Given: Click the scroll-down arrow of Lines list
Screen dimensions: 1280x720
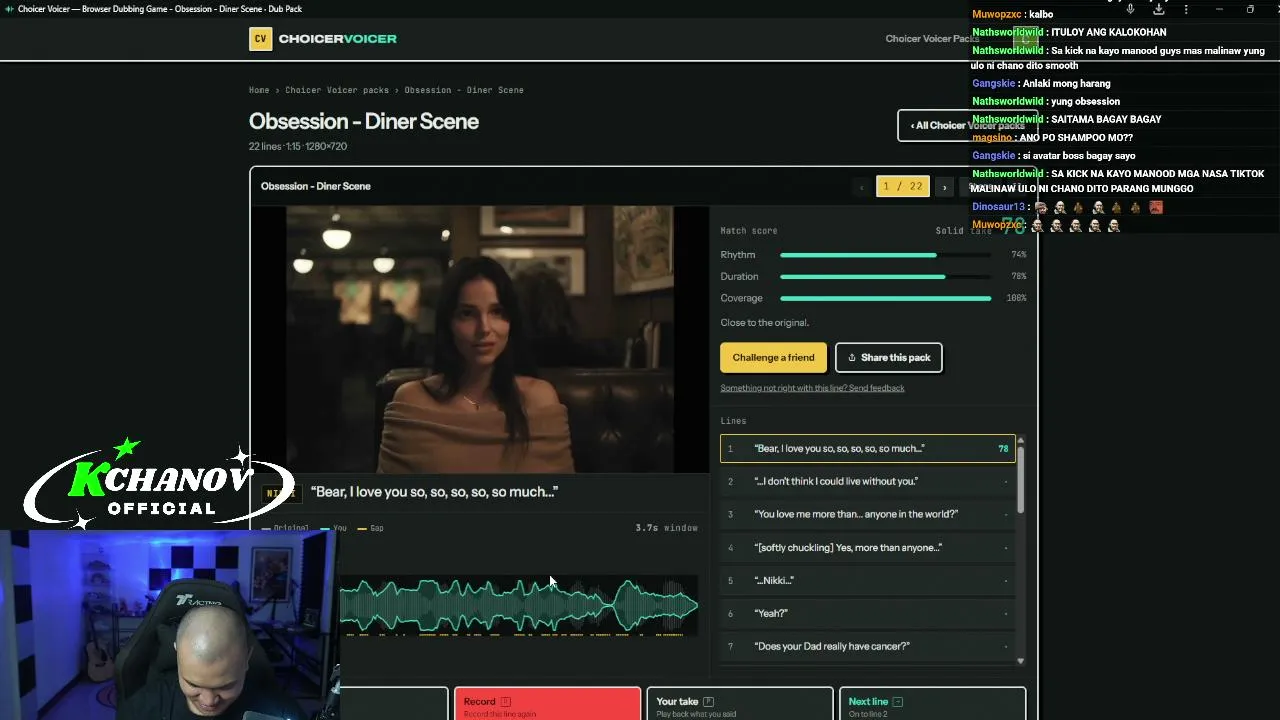Looking at the screenshot, I should [x=1020, y=661].
